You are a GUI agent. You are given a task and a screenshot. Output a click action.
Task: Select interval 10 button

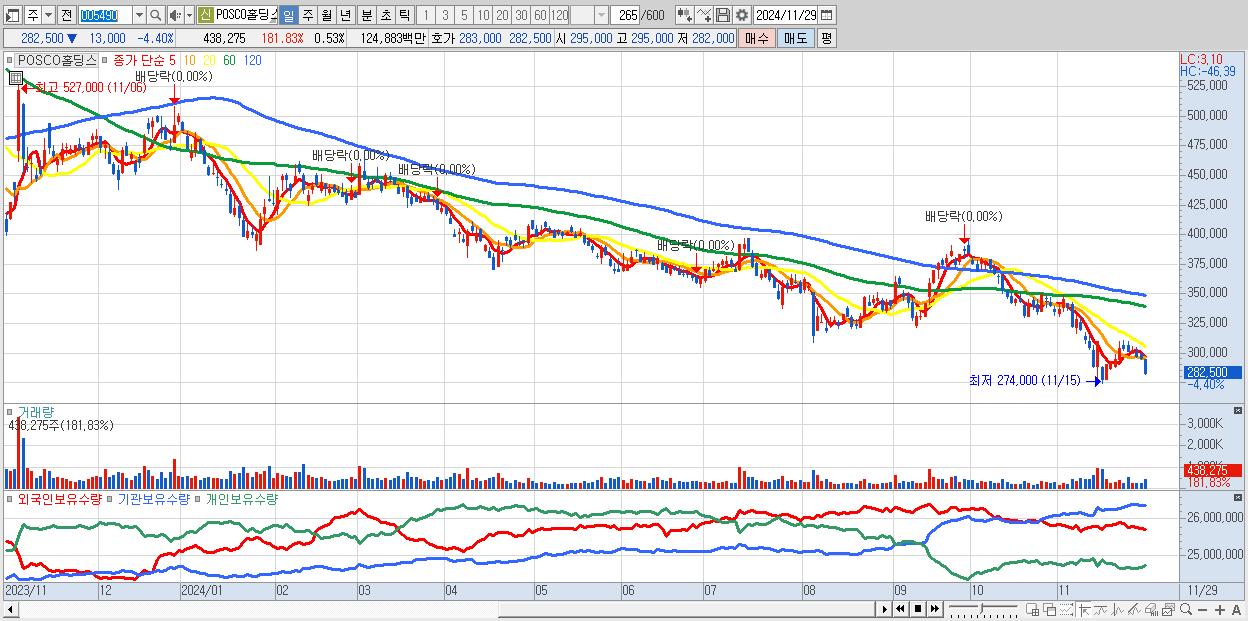483,15
